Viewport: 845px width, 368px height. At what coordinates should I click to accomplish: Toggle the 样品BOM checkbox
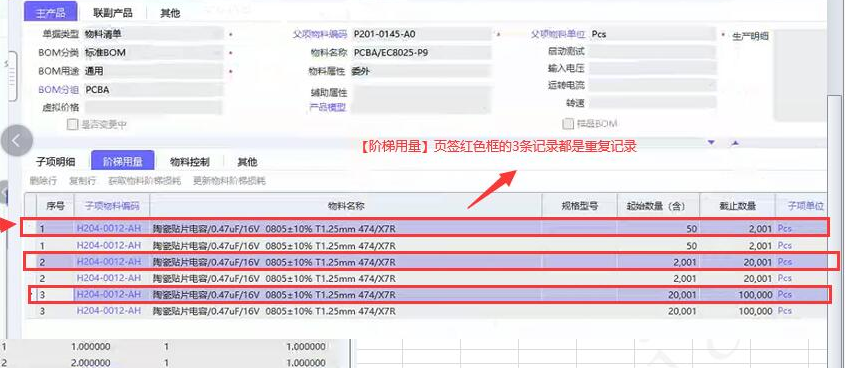tap(567, 124)
